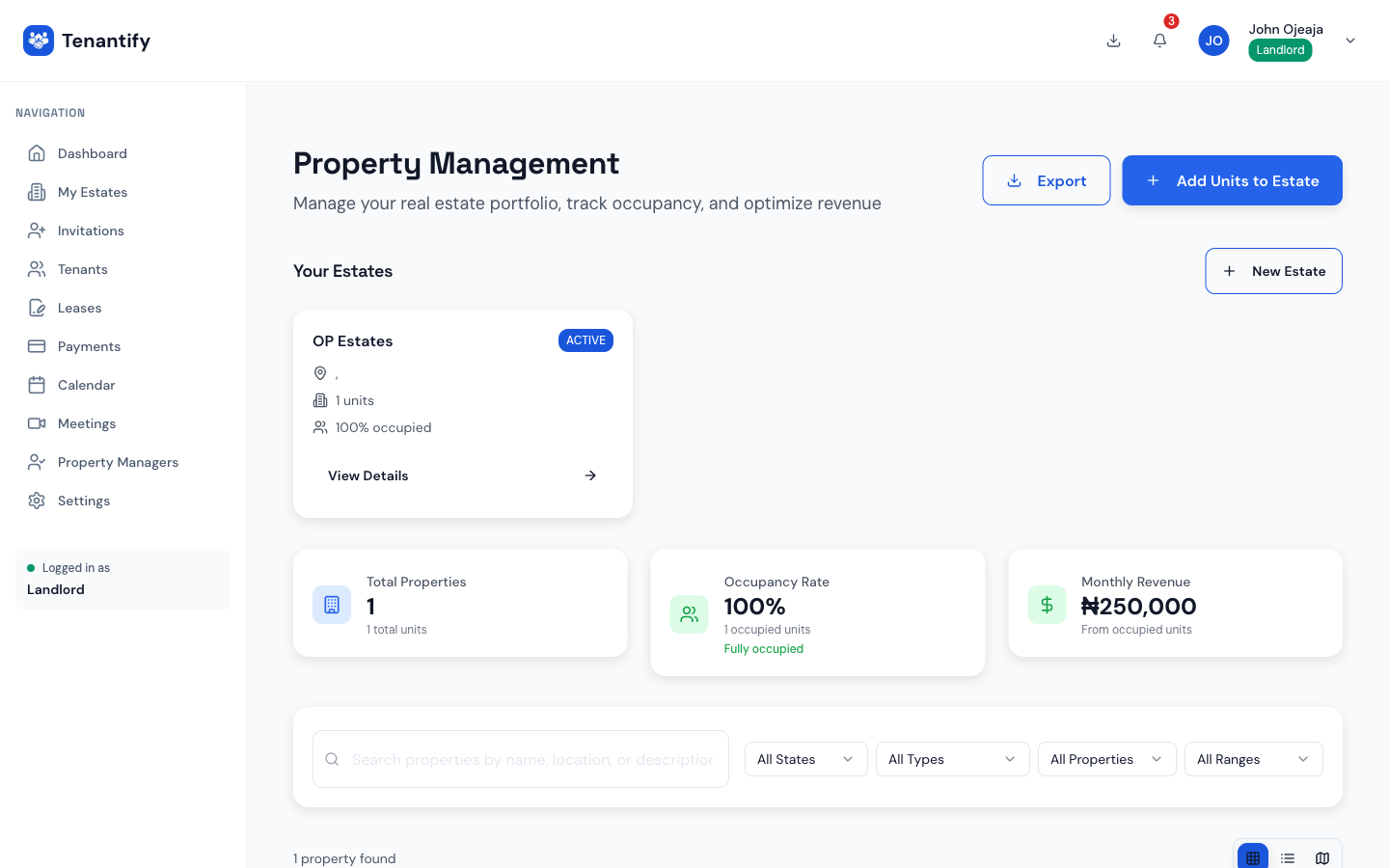
Task: Click the Calendar icon in sidebar
Action: tap(37, 385)
